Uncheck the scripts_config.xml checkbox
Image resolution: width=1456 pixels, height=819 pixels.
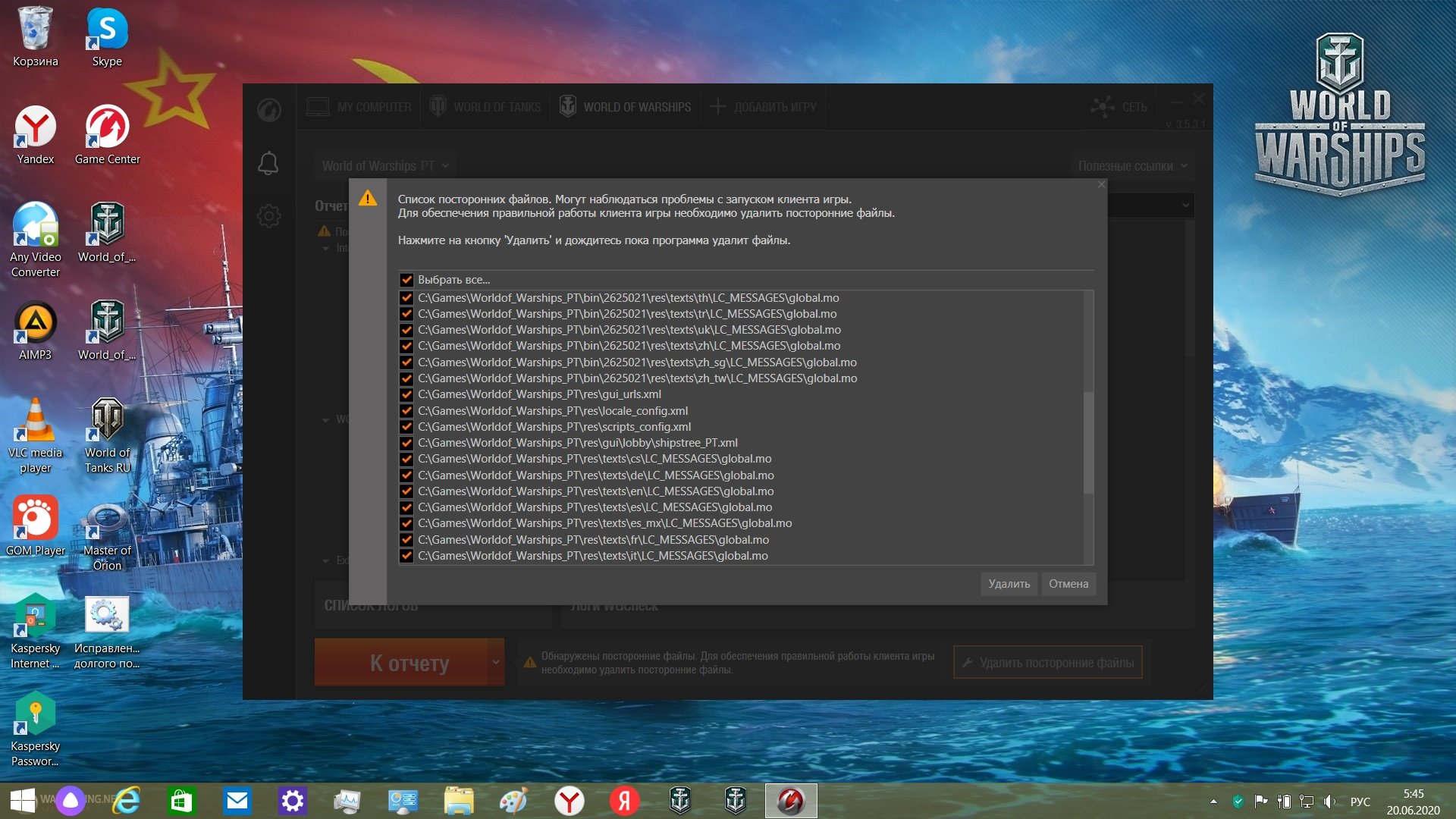click(x=406, y=427)
